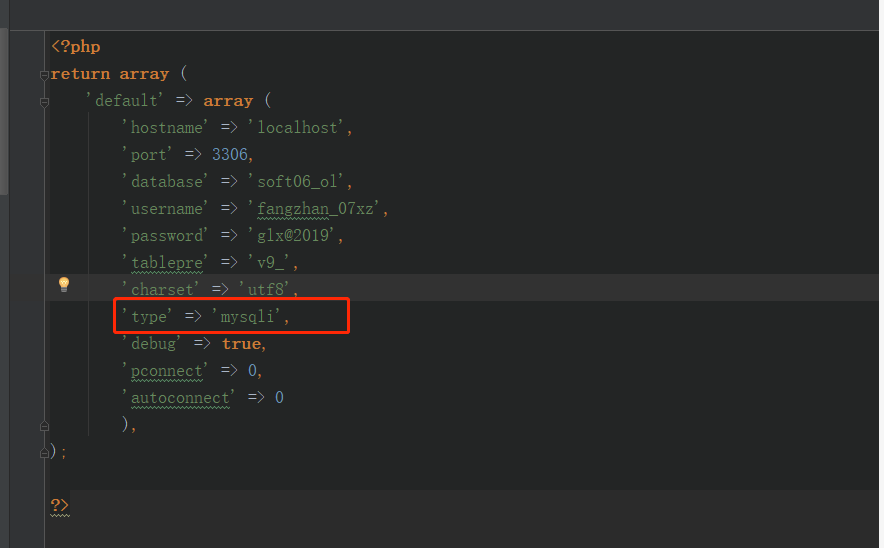Viewport: 884px width, 548px height.
Task: Click the yellow lightbulb intention icon
Action: [64, 285]
